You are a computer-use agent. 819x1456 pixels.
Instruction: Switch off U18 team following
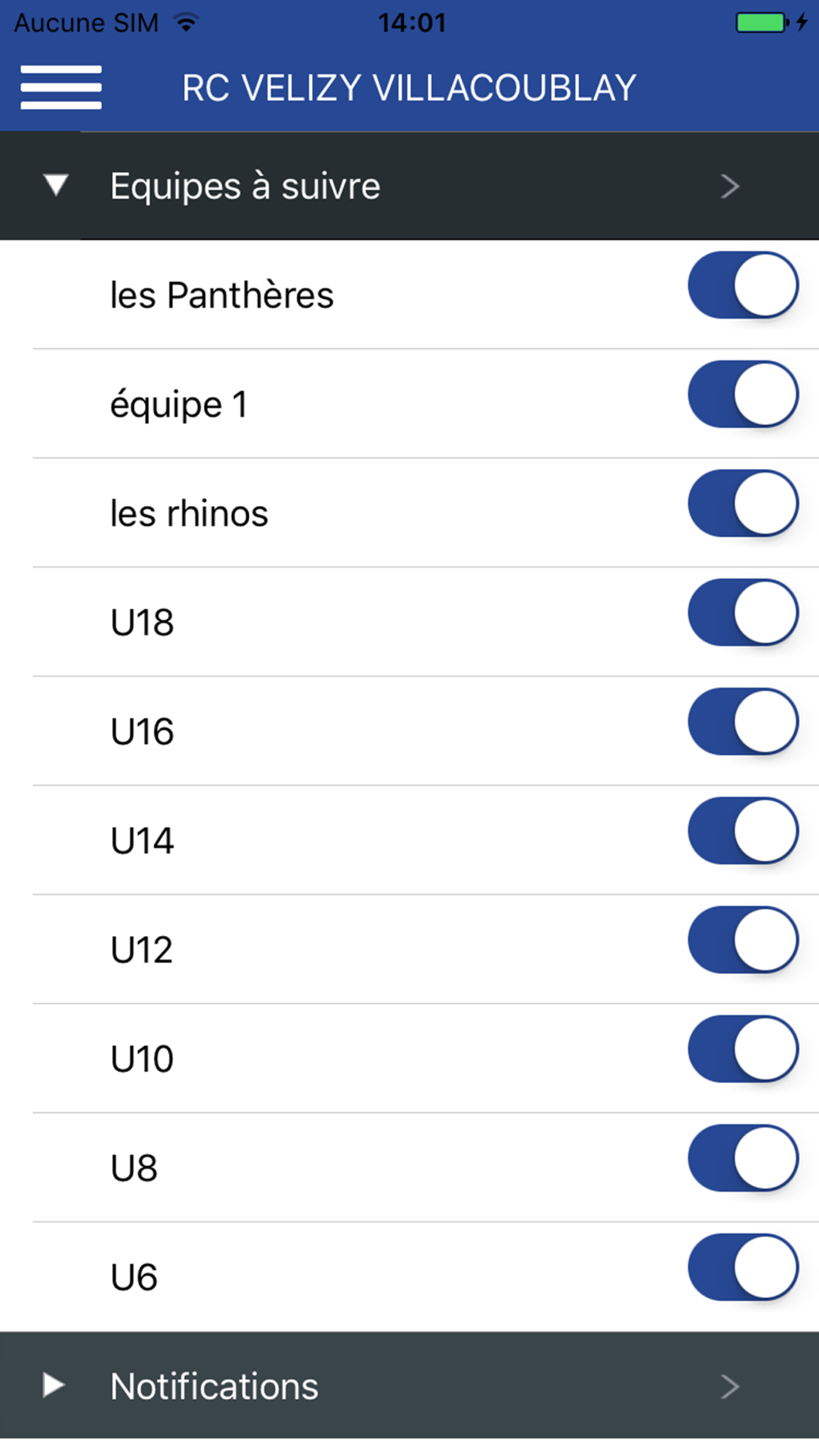(744, 613)
